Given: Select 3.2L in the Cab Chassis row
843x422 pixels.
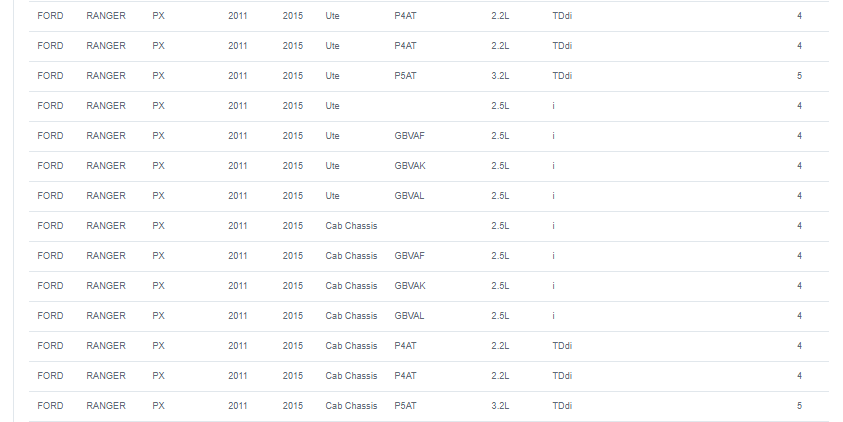Looking at the screenshot, I should [499, 406].
